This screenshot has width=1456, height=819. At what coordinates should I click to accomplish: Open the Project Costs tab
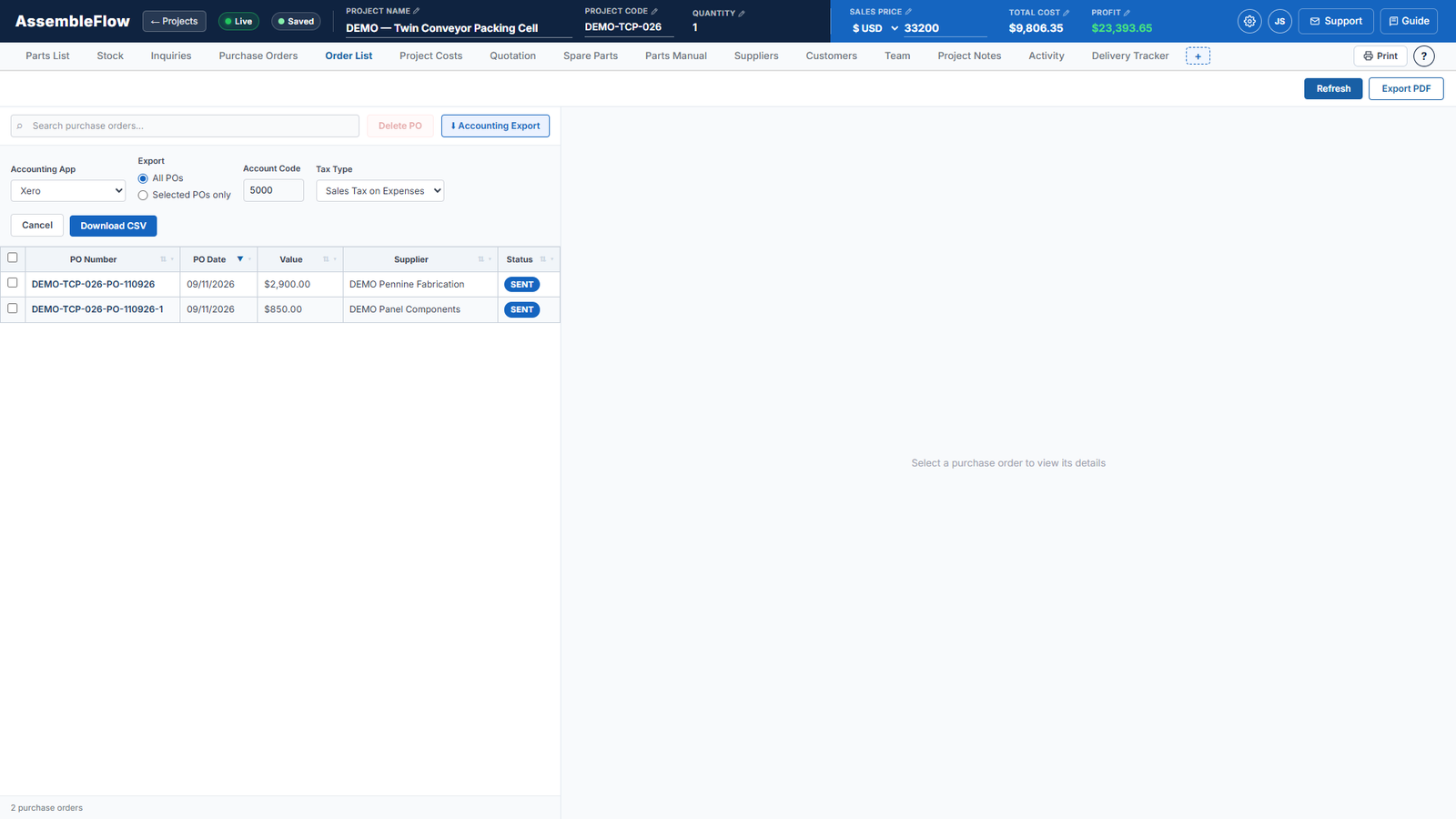coord(430,56)
